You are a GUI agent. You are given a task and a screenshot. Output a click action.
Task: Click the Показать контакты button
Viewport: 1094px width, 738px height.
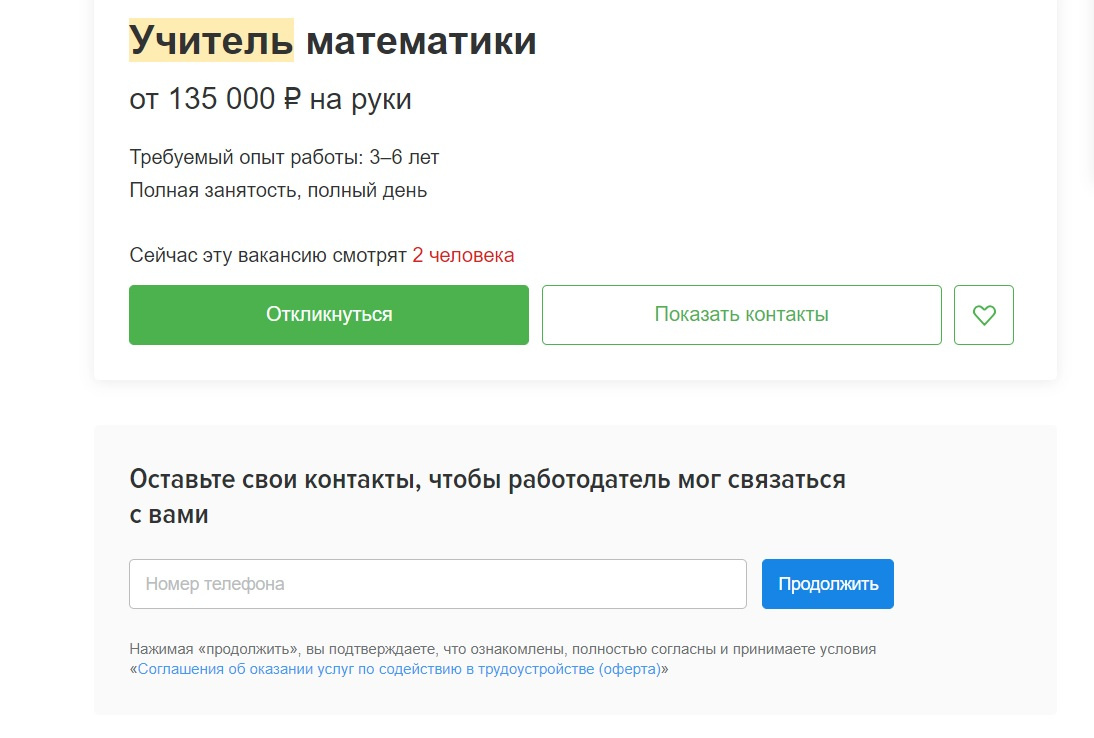point(741,315)
